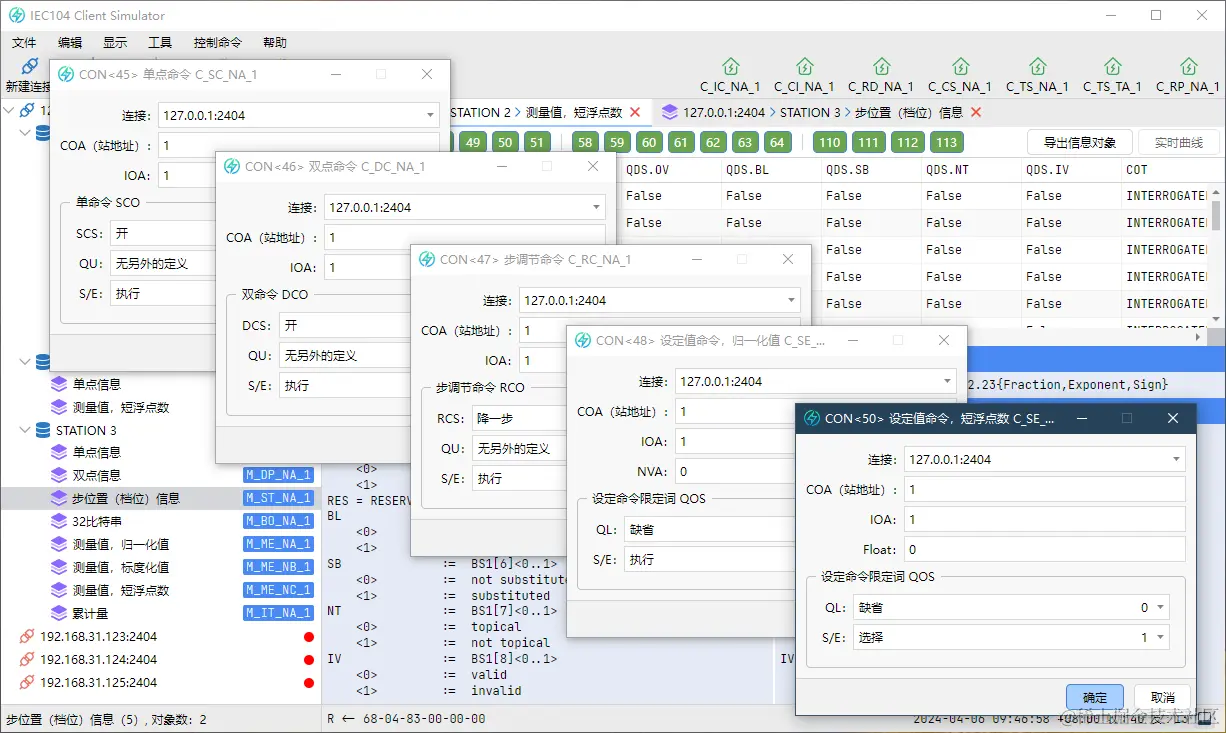The height and width of the screenshot is (733, 1226).
Task: Click the 新建连接 new connection icon
Action: pyautogui.click(x=30, y=67)
